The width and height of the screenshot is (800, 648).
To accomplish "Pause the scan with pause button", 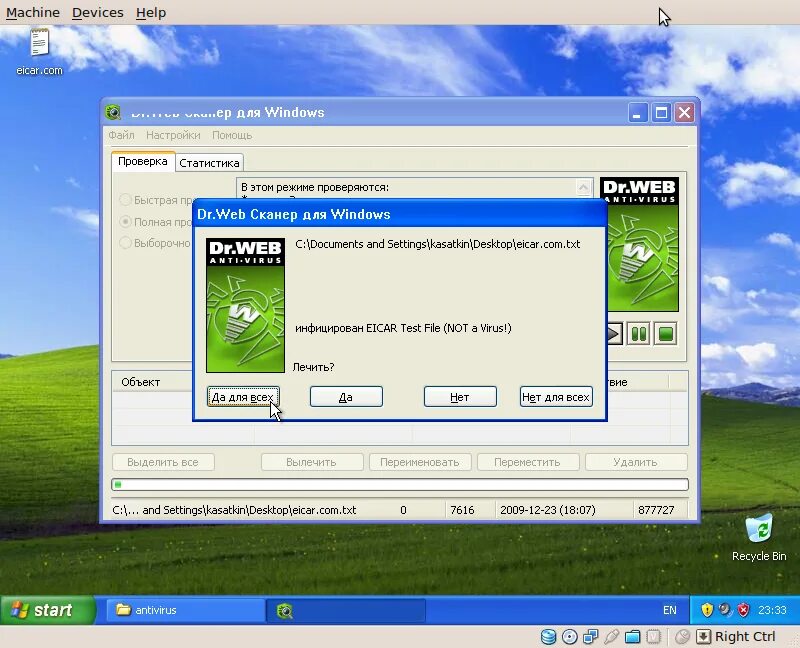I will 638,334.
